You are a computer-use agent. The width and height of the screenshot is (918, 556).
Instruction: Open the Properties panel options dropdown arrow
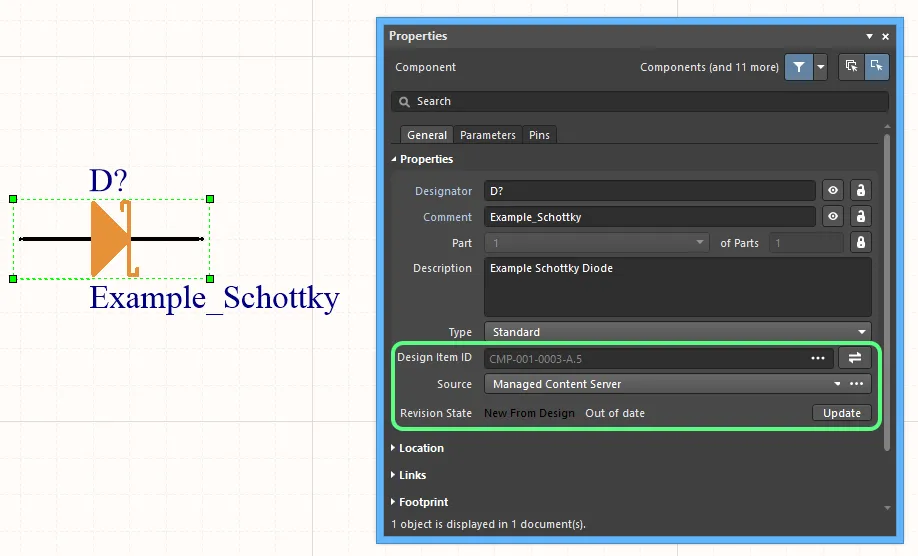[869, 36]
